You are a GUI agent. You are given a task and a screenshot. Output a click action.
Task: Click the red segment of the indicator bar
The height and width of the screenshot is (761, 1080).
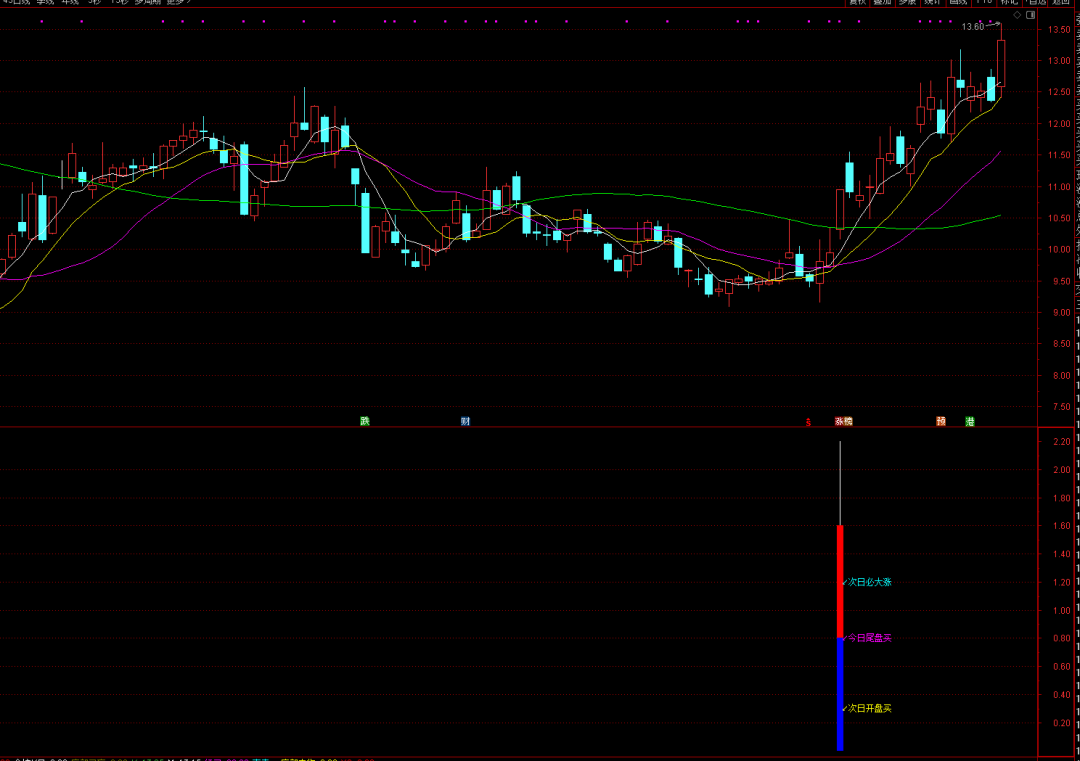(x=840, y=580)
